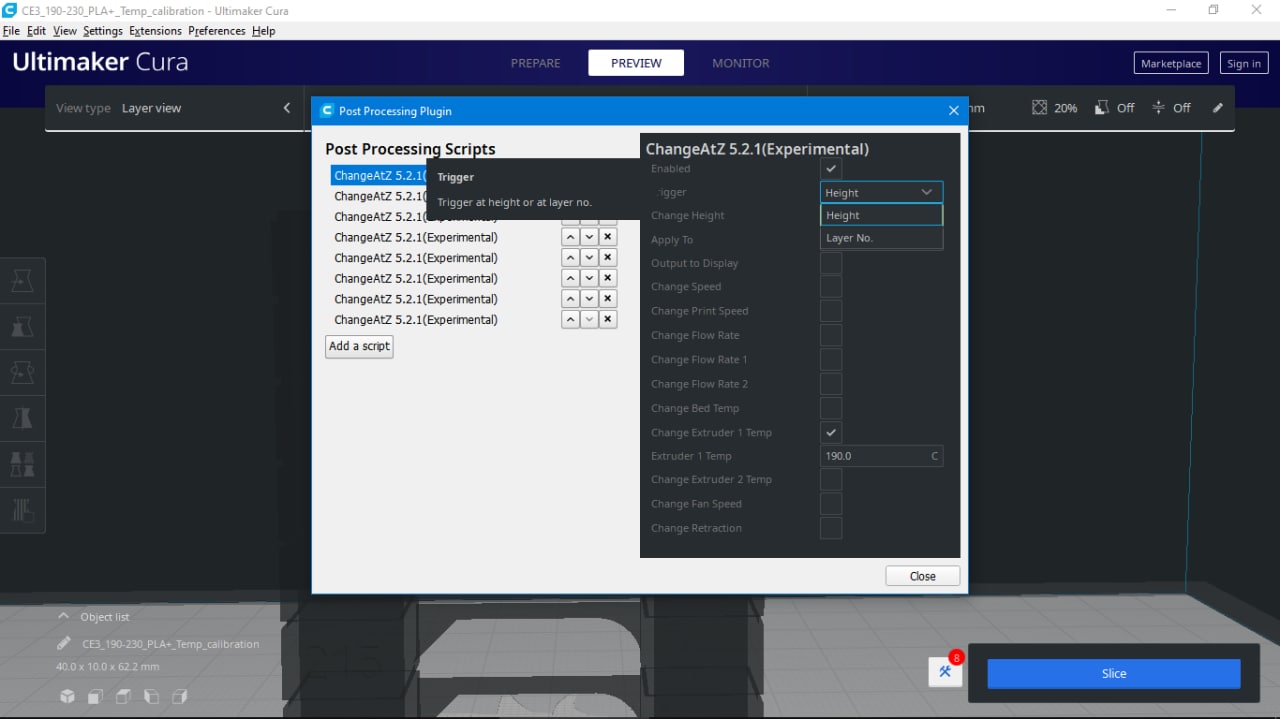Check the Change Flow Rate 1 box
This screenshot has width=1280, height=719.
831,359
